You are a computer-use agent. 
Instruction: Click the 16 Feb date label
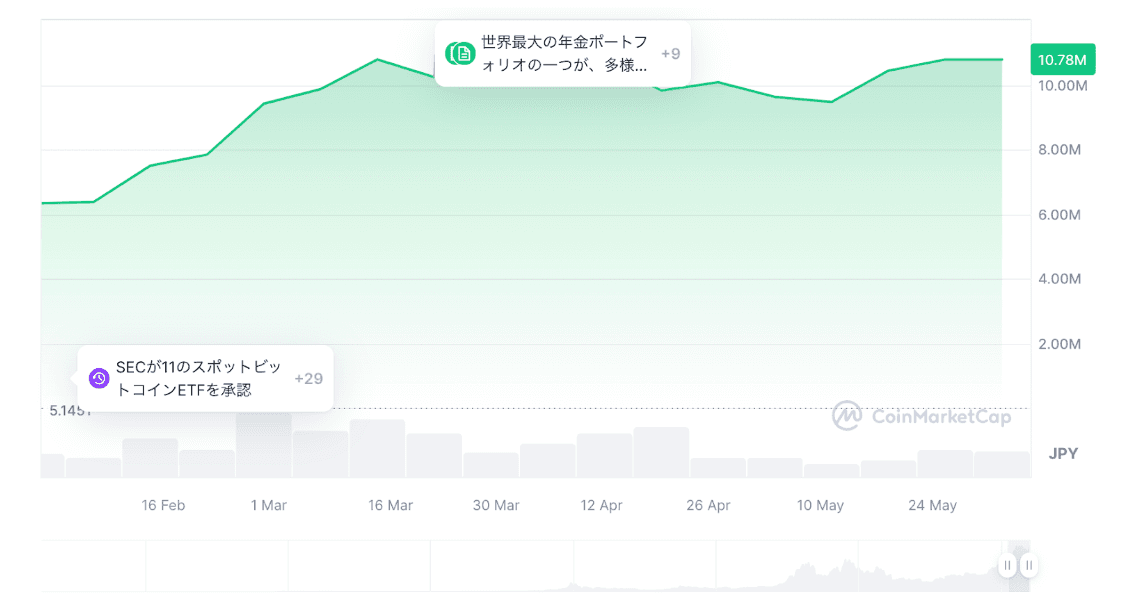click(163, 505)
